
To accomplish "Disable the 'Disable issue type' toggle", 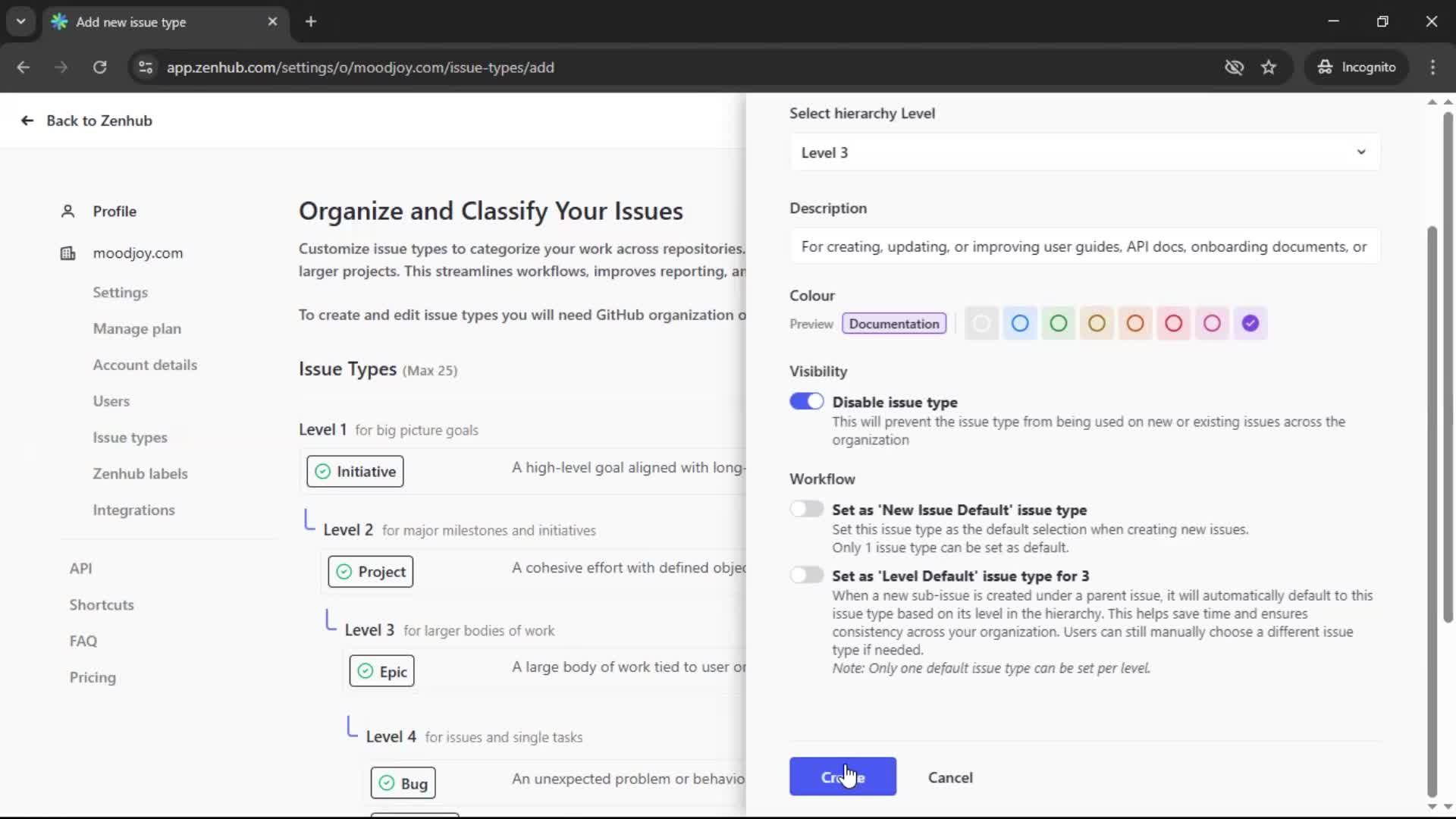I will 807,400.
